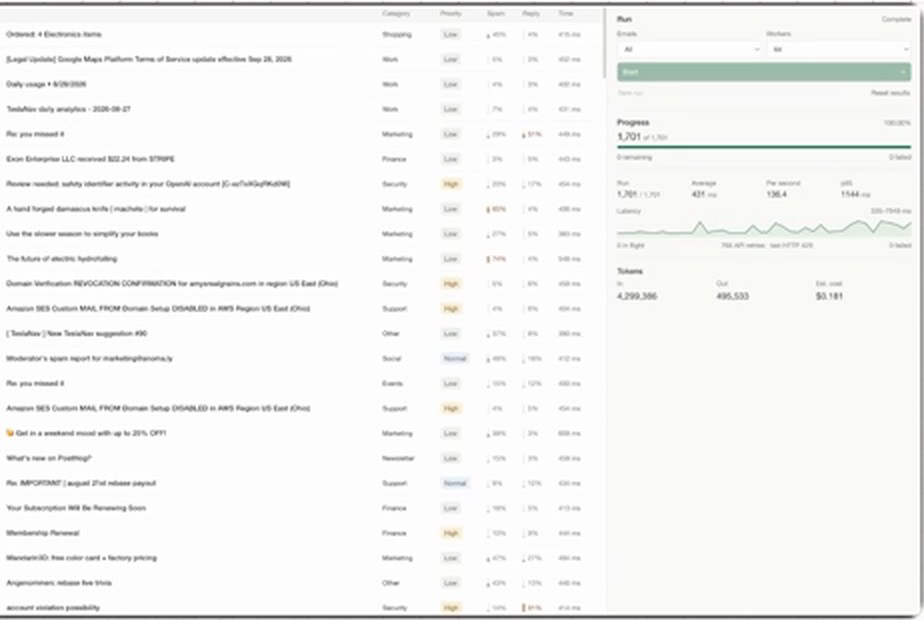Click the Reply column header
Viewport: 924px width, 620px height.
click(x=531, y=14)
